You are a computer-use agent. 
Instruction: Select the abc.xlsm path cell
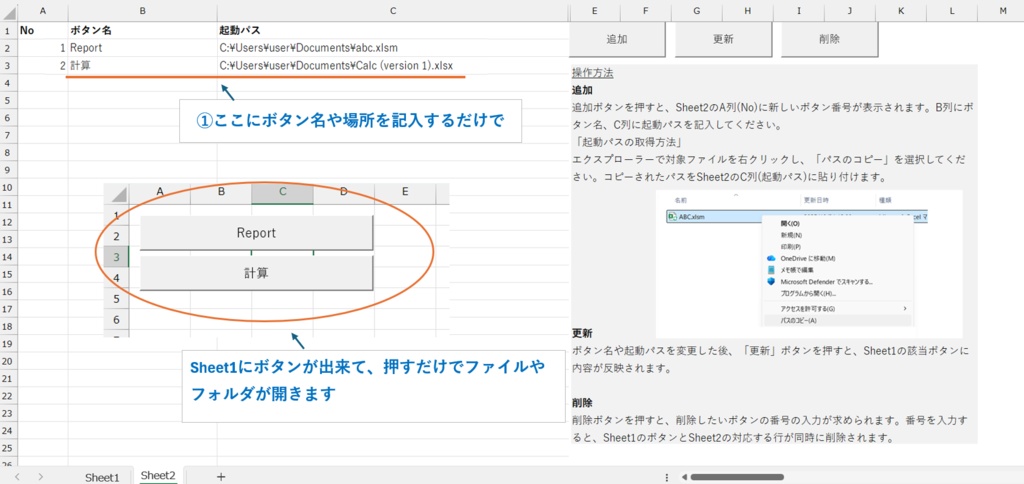coord(392,48)
